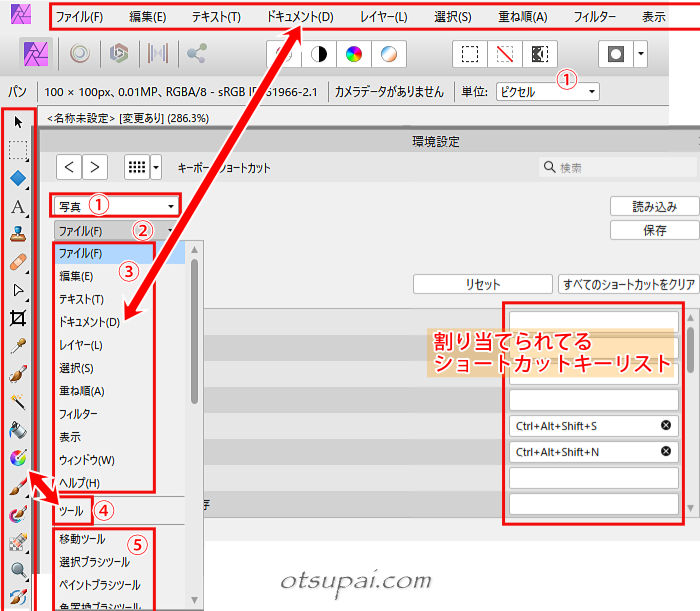Expand the preferences grid view dropdown arrow
The image size is (700, 611).
(x=155, y=167)
